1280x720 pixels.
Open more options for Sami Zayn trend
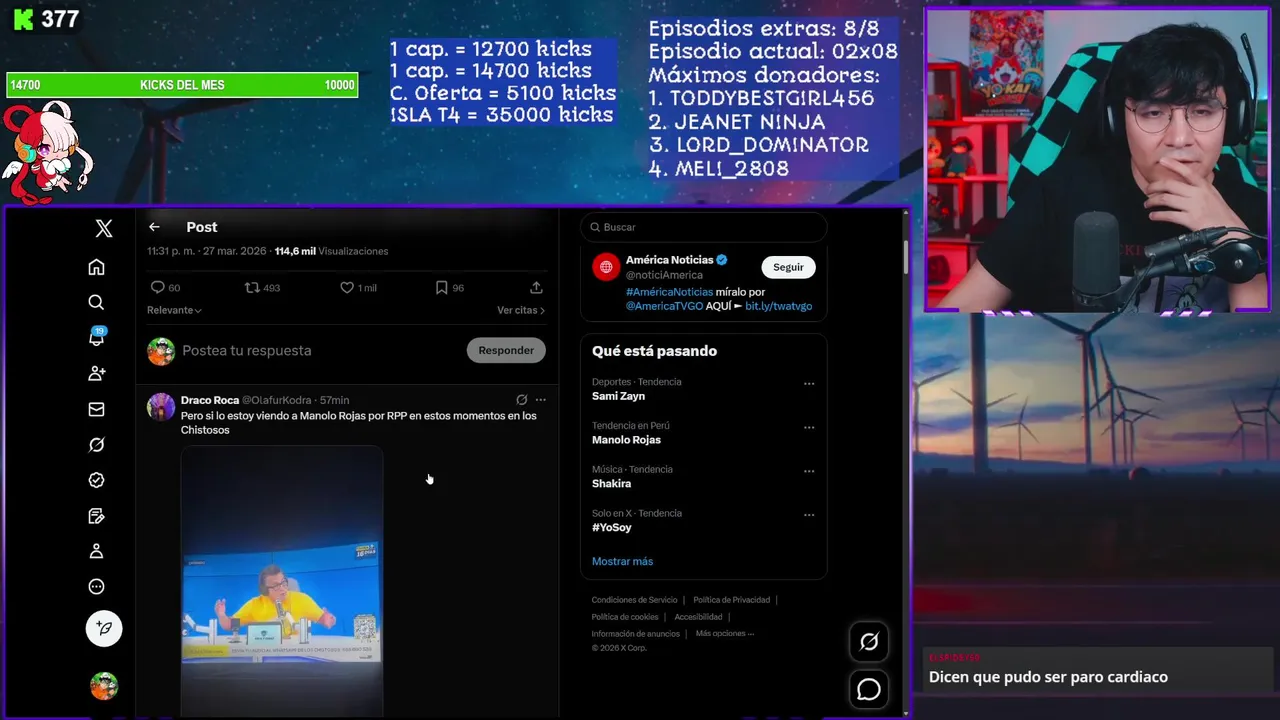(x=809, y=384)
